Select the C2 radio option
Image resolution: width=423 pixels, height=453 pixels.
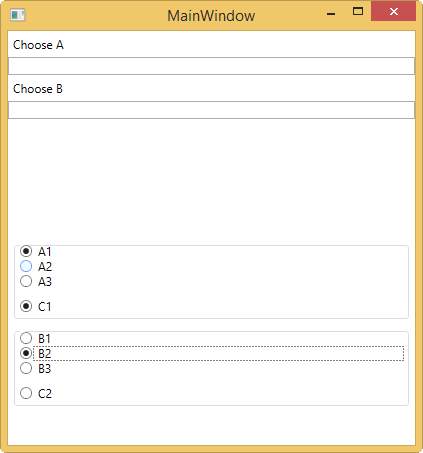click(x=26, y=393)
